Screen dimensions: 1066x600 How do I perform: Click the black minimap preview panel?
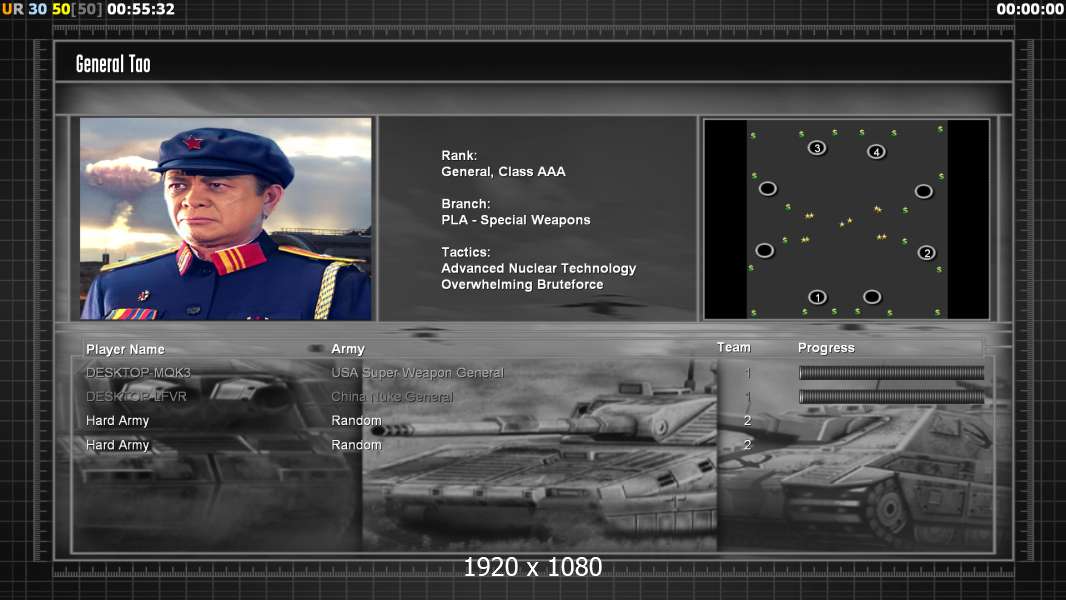tap(846, 219)
